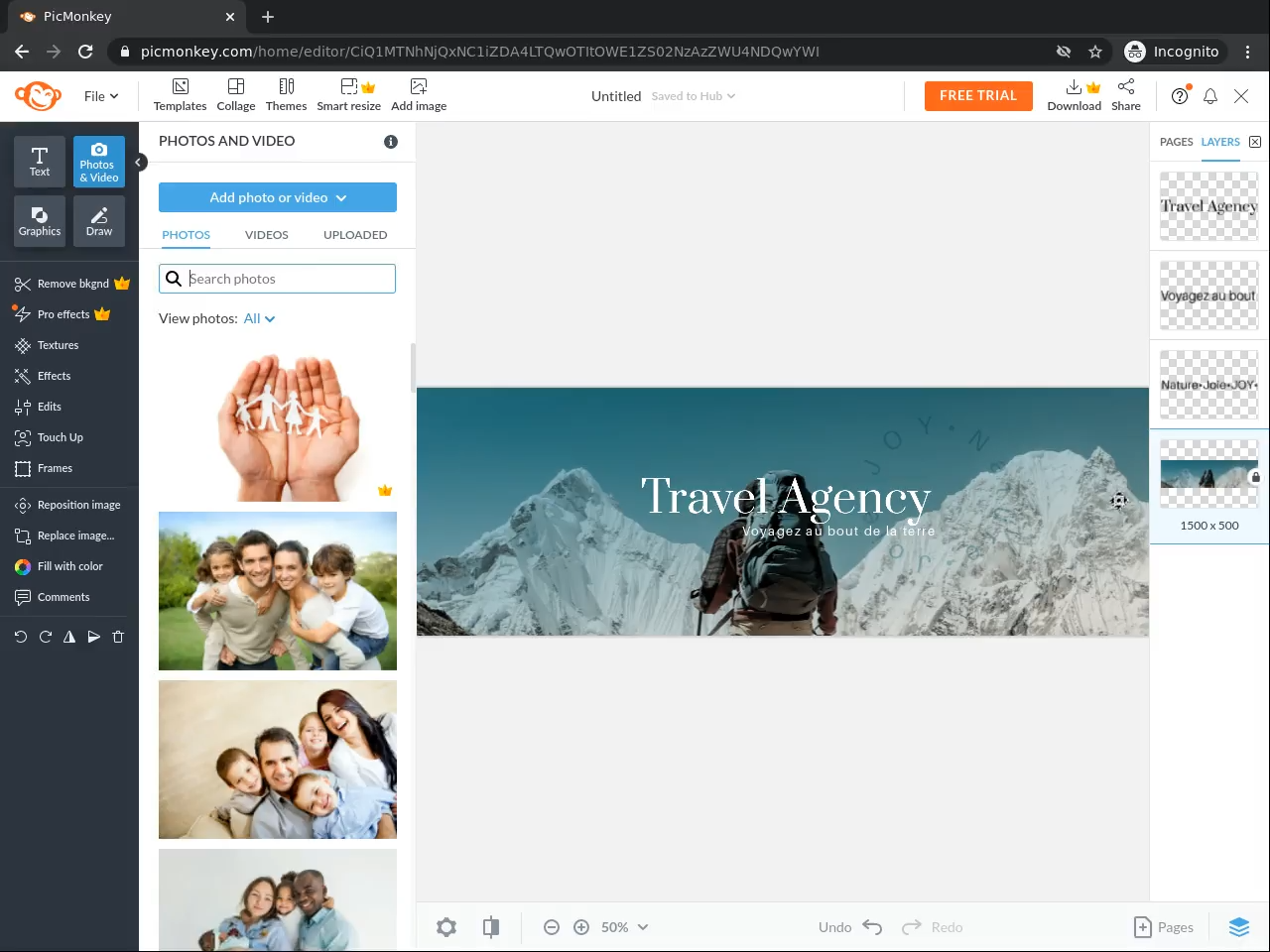The width and height of the screenshot is (1270, 952).
Task: Click the PicMonkey logo
Action: coord(38,96)
